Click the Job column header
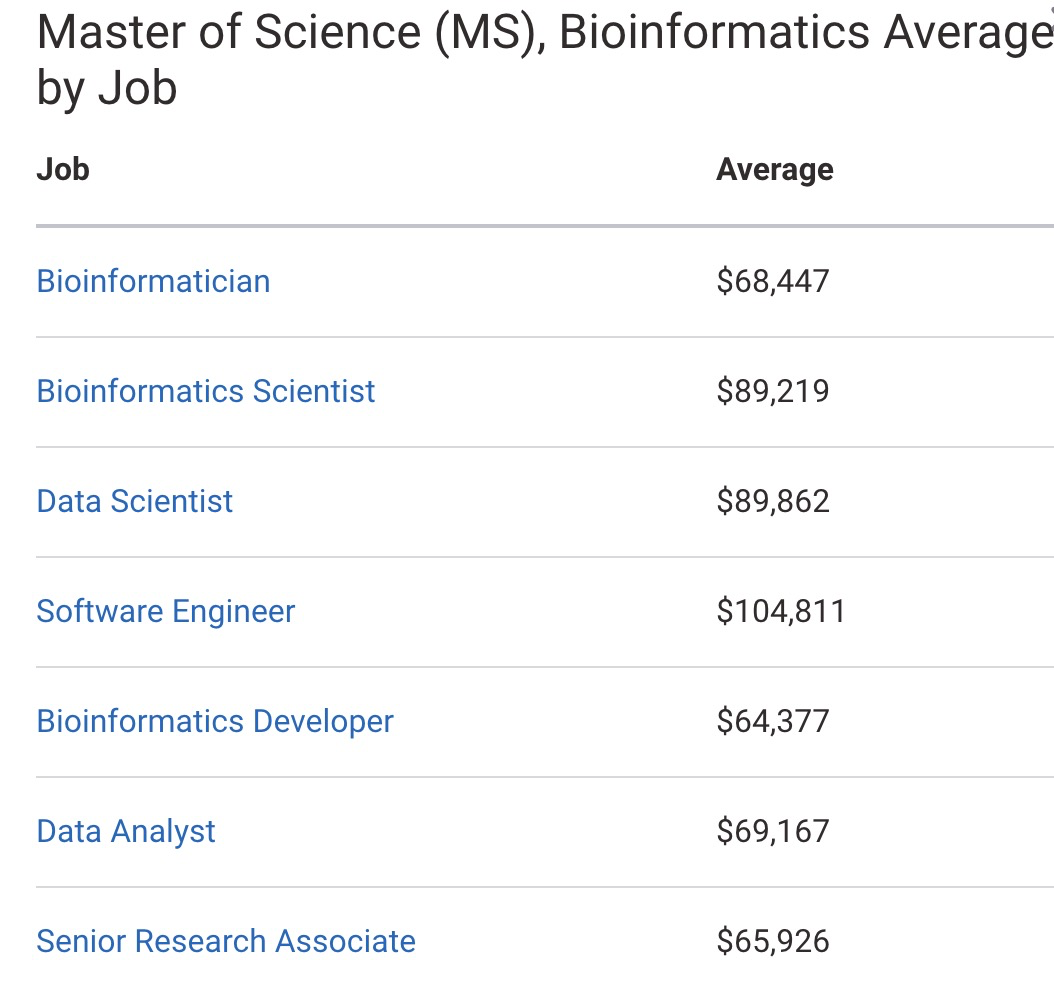Screen dimensions: 1054x1004 pyautogui.click(x=63, y=169)
